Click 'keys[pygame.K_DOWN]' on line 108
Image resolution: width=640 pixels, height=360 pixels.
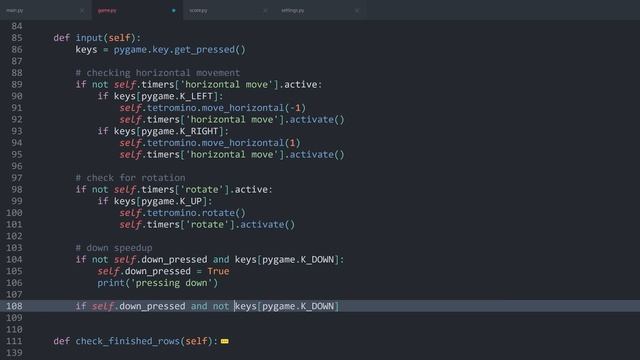pyautogui.click(x=287, y=306)
